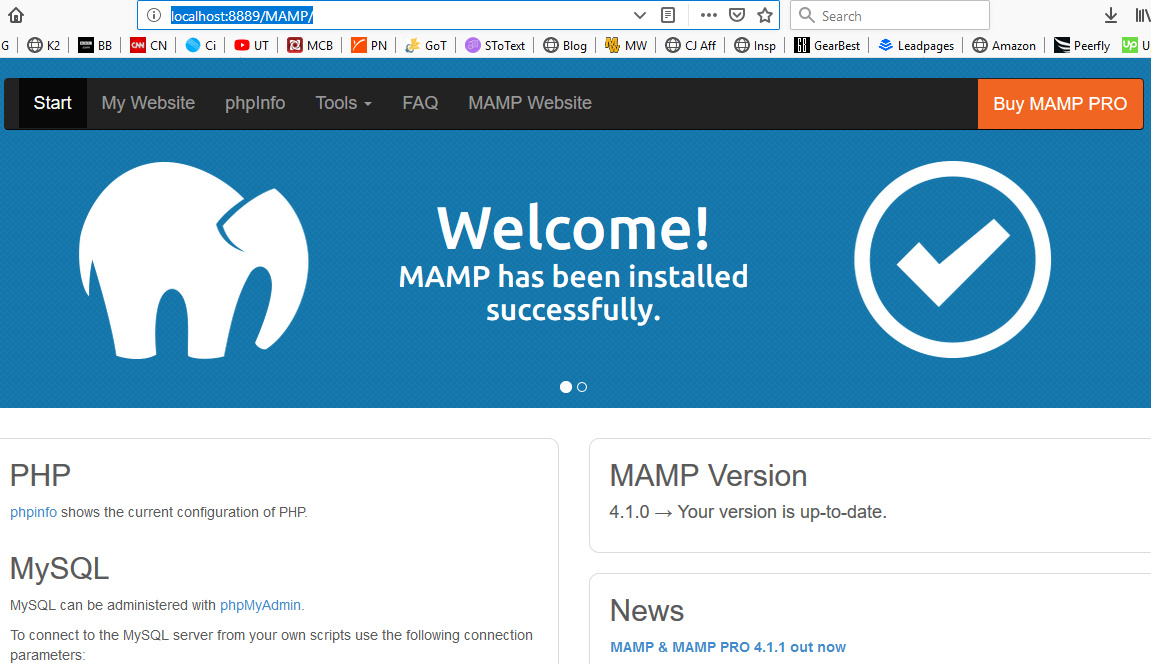Expand the Tools dropdown menu
Image resolution: width=1151 pixels, height=664 pixels.
(x=344, y=103)
